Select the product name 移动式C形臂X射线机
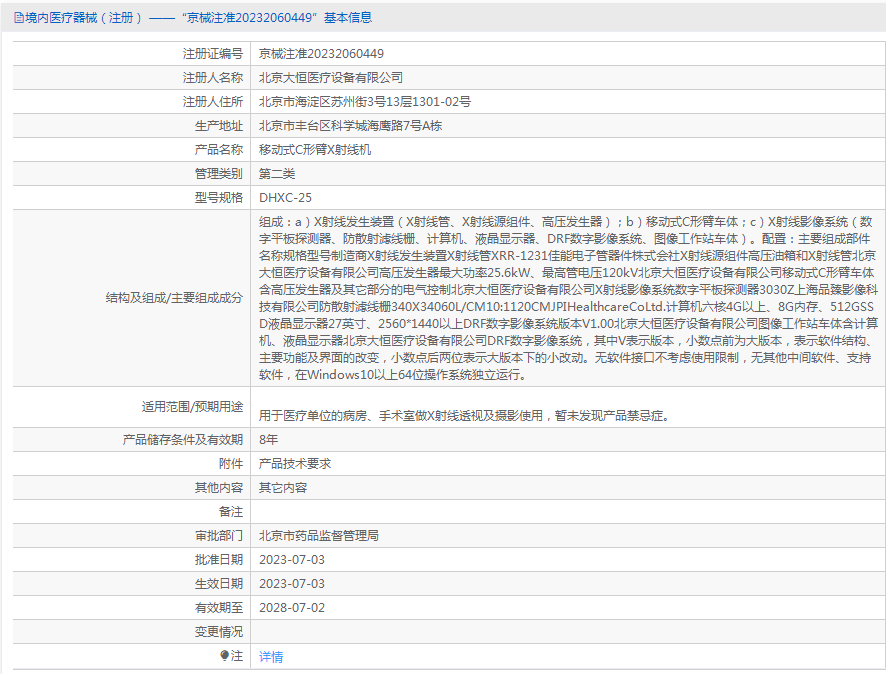The width and height of the screenshot is (886, 674). [315, 150]
